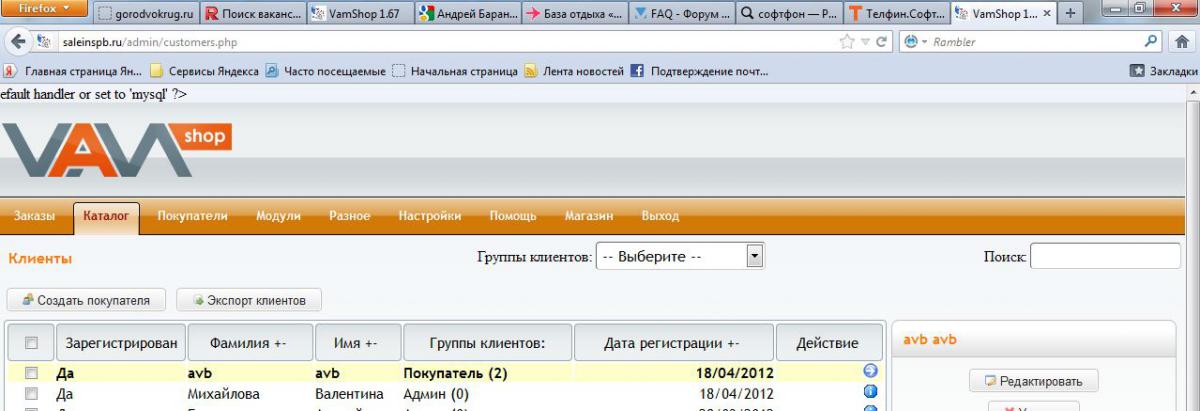Tick the checkbox for Михайлова row
The width and height of the screenshot is (1200, 411).
coord(31,394)
